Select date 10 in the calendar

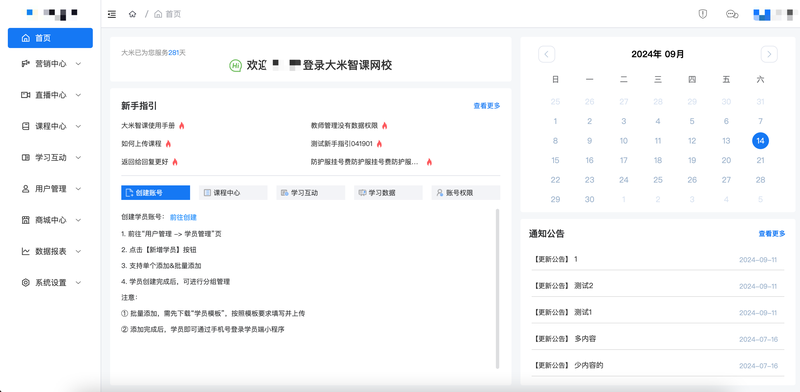click(623, 141)
